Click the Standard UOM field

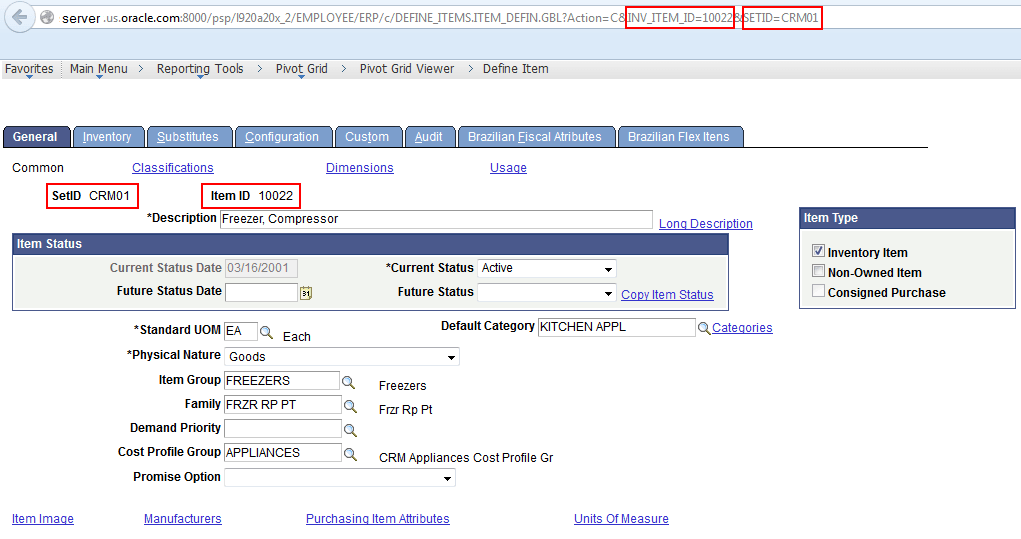(x=241, y=331)
